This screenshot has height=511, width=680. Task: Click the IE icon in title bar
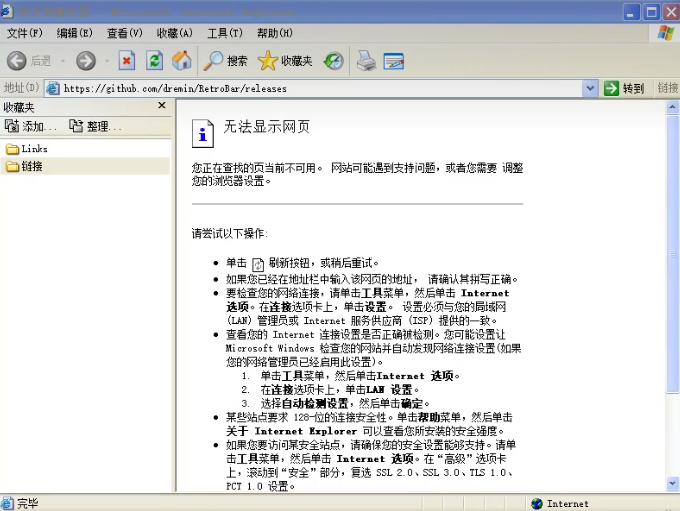click(7, 11)
